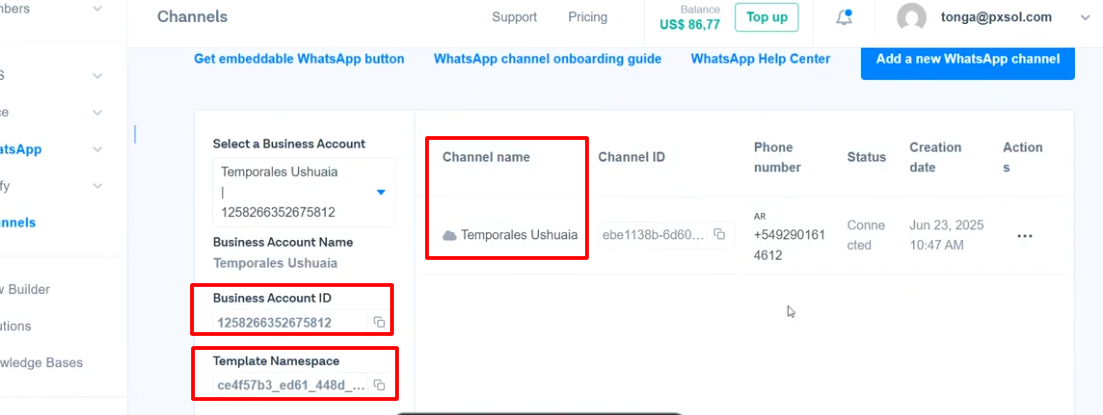1103x415 pixels.
Task: Go to the Pricing page
Action: [587, 17]
